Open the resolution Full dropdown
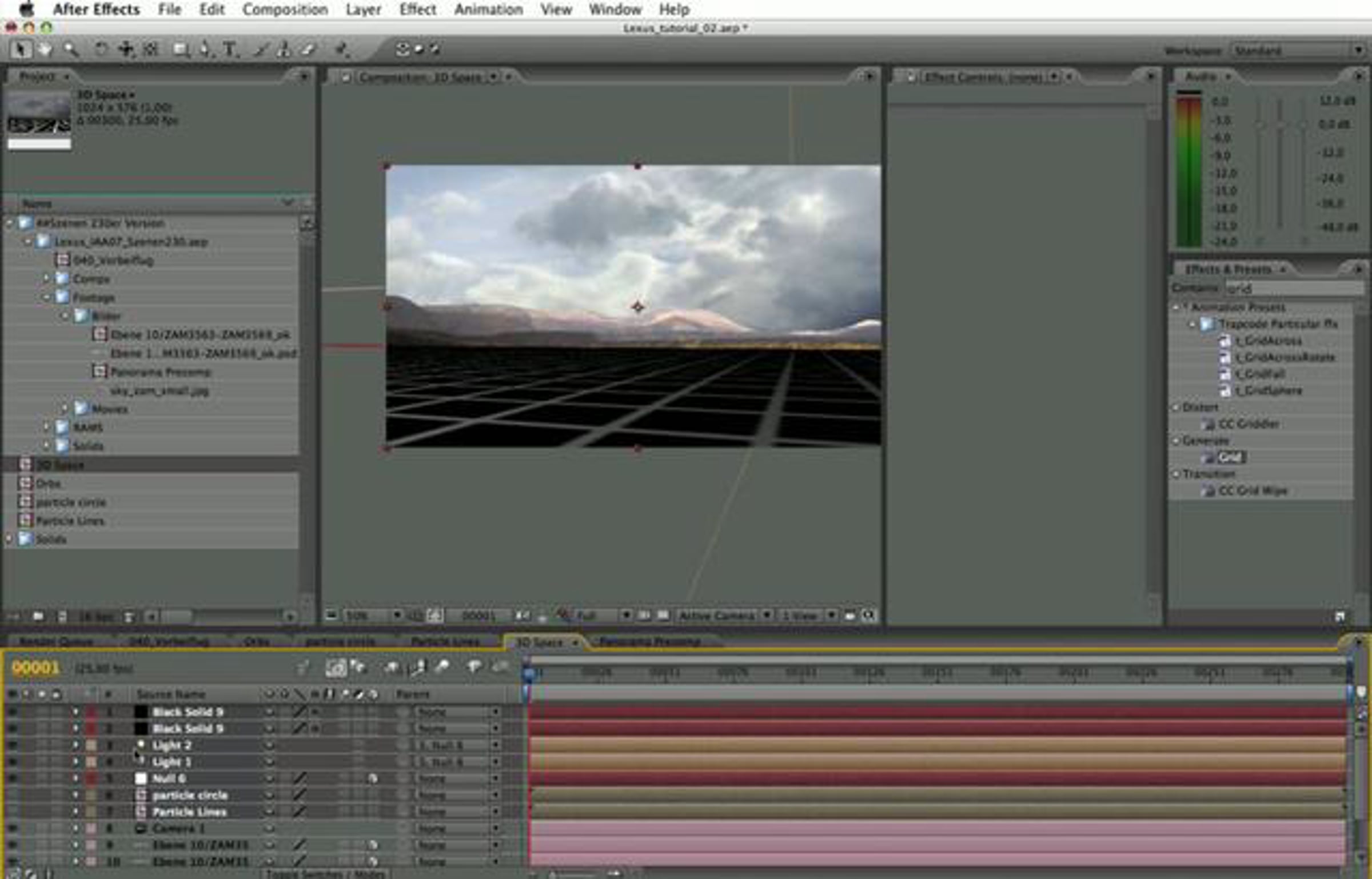Viewport: 1372px width, 879px height. tap(603, 616)
